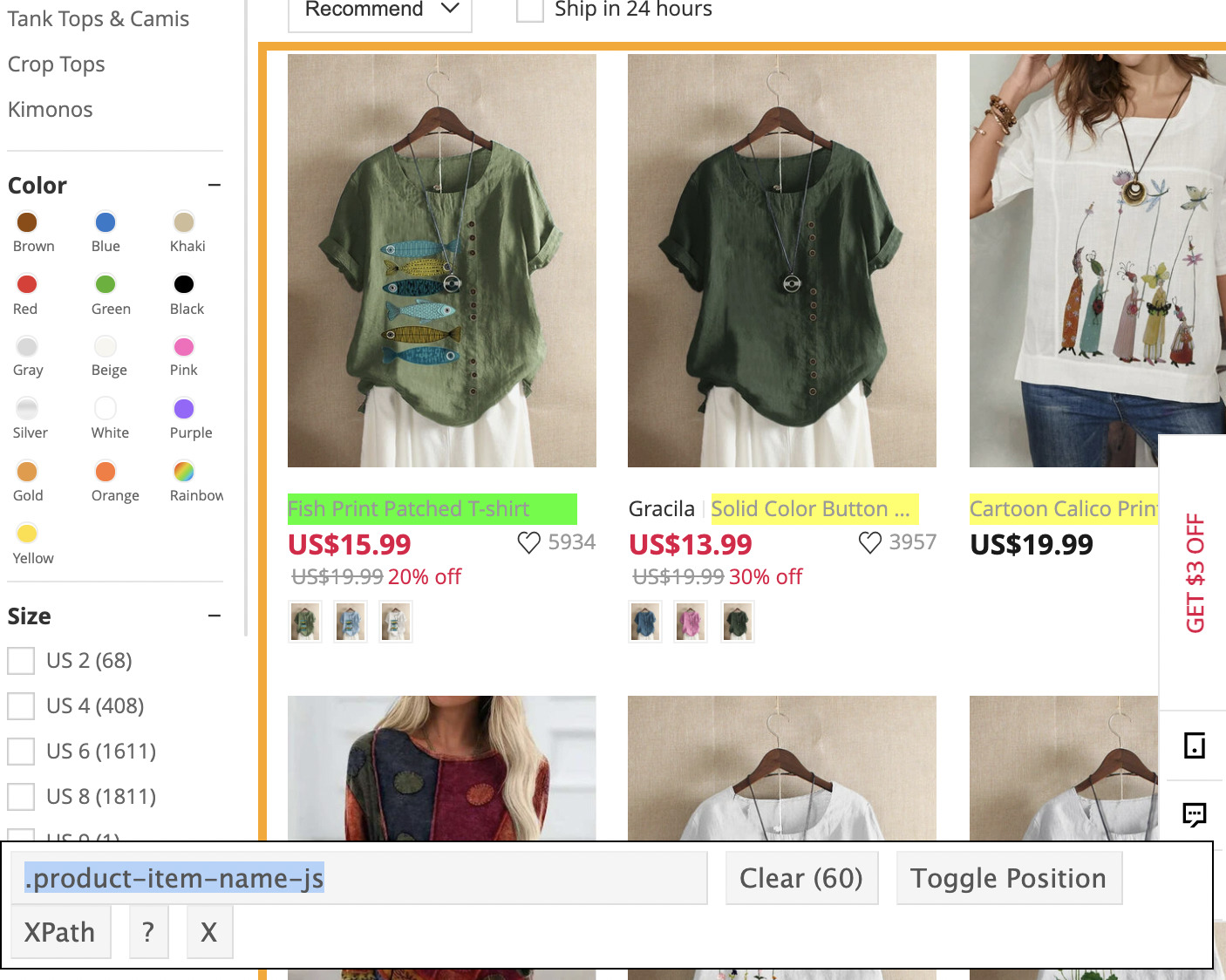This screenshot has width=1226, height=980.
Task: Filter by White color swatch
Action: 106,409
